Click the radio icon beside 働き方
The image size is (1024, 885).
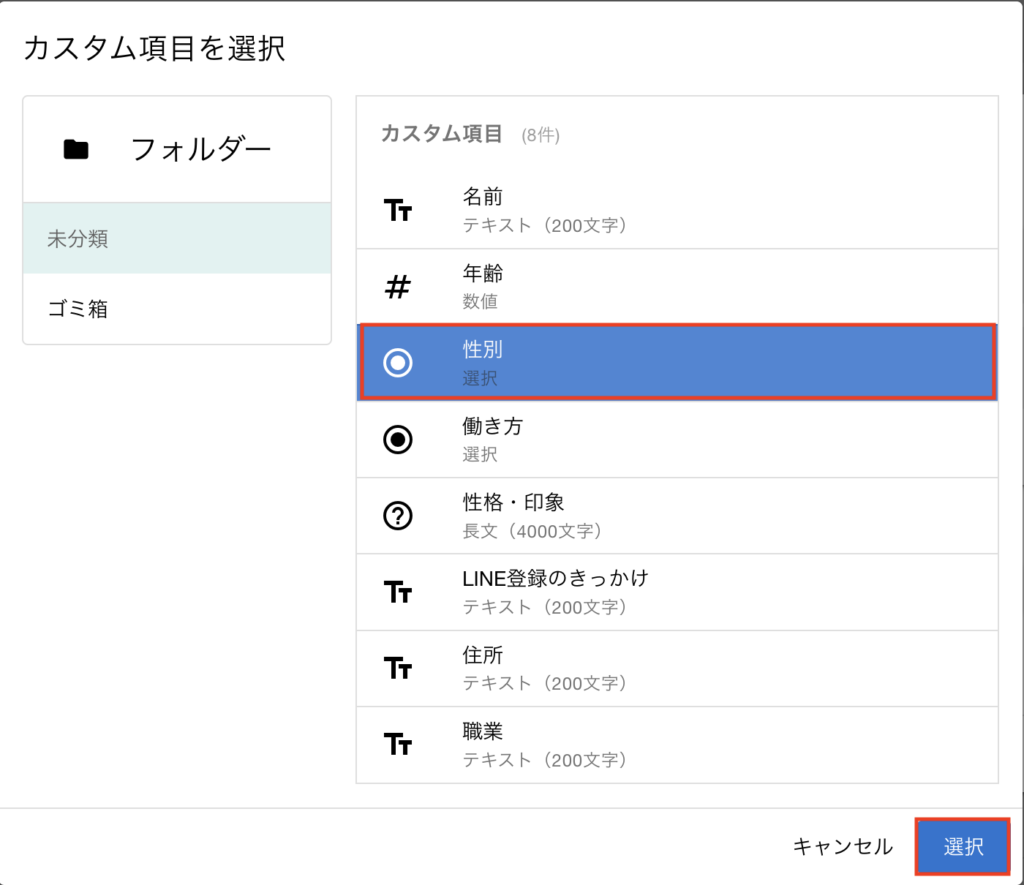398,439
